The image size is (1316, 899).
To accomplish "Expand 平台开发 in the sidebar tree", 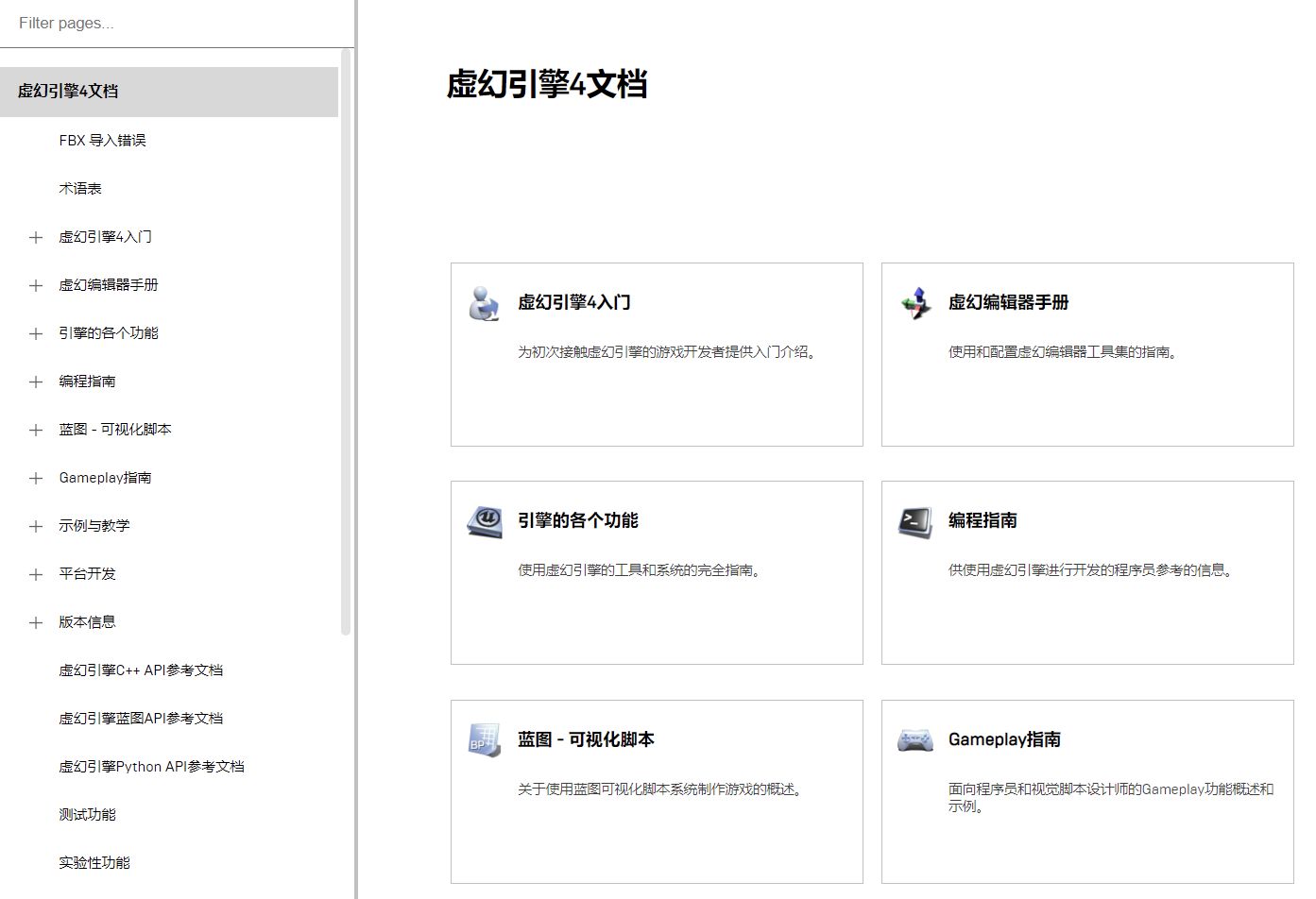I will (x=35, y=573).
